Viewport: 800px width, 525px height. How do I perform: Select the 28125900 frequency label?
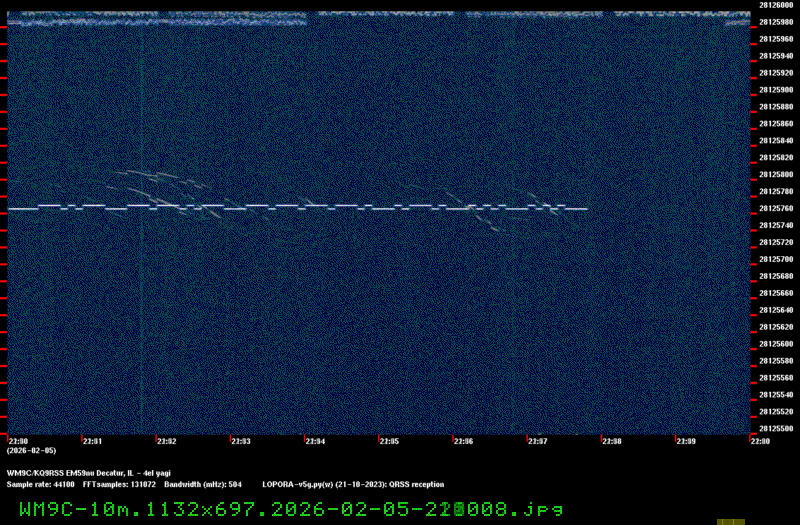point(776,90)
